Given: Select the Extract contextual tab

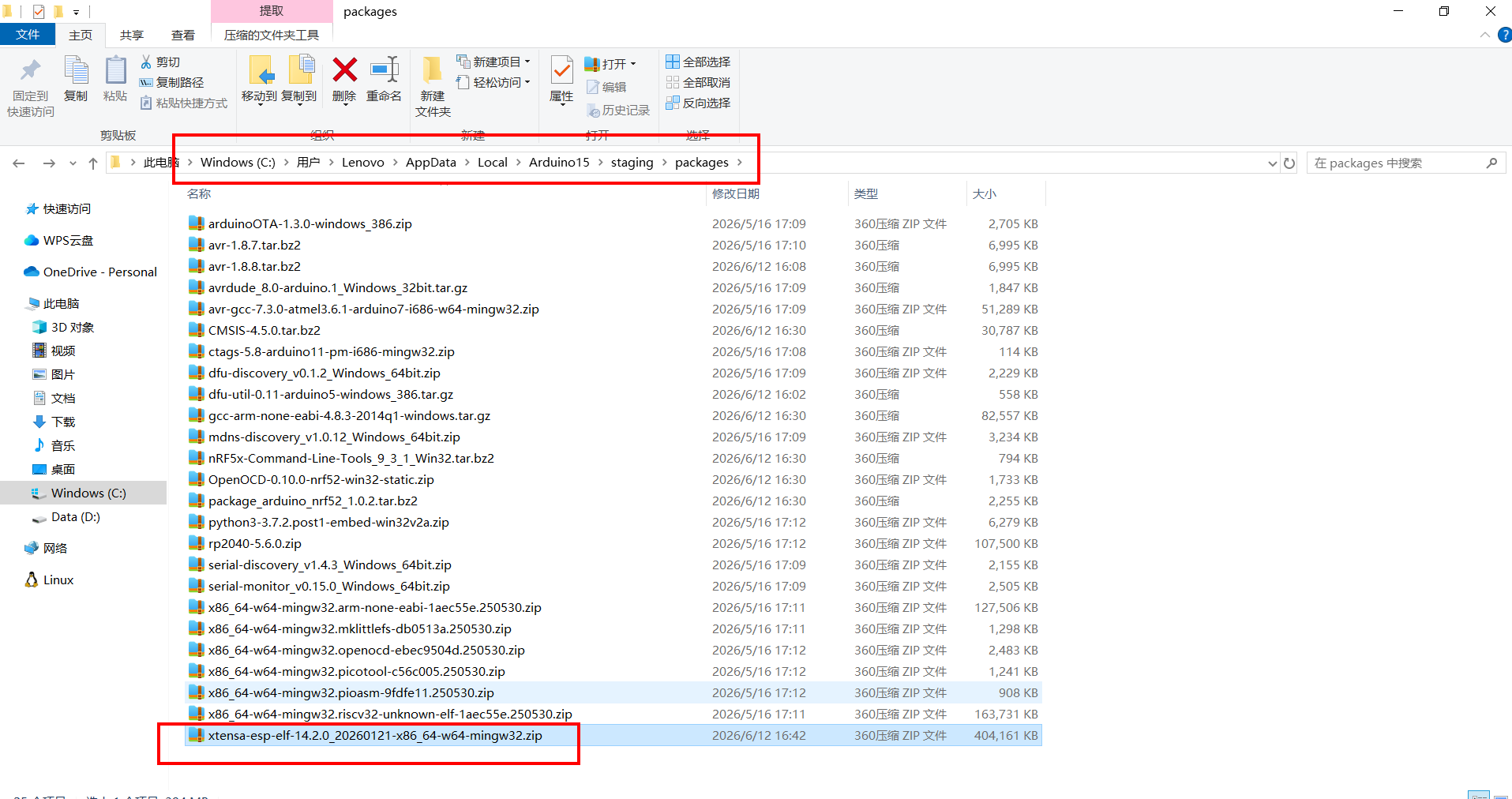Looking at the screenshot, I should point(272,11).
